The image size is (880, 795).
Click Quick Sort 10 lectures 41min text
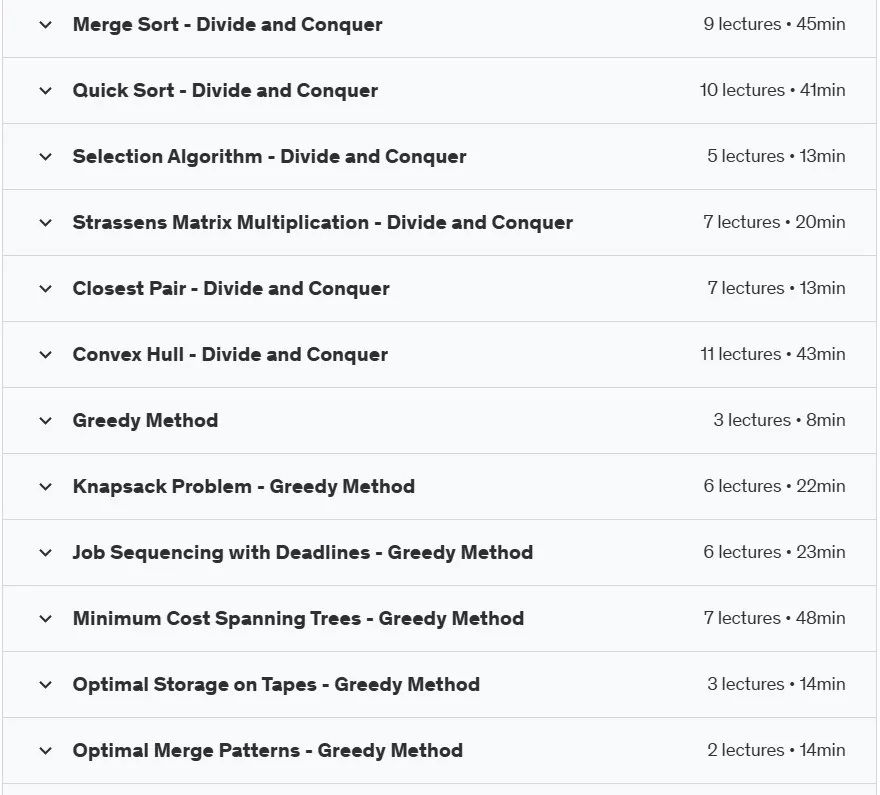point(772,90)
